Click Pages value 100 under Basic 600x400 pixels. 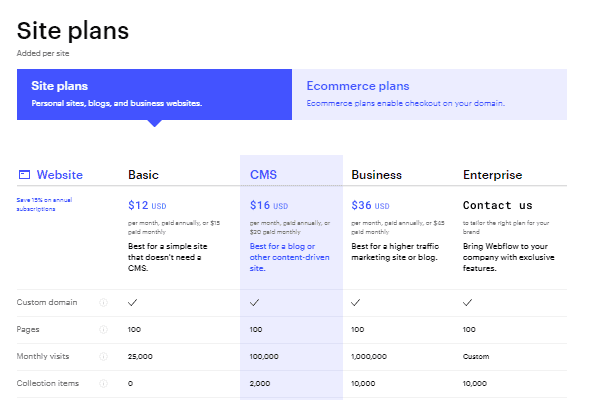[x=134, y=330]
